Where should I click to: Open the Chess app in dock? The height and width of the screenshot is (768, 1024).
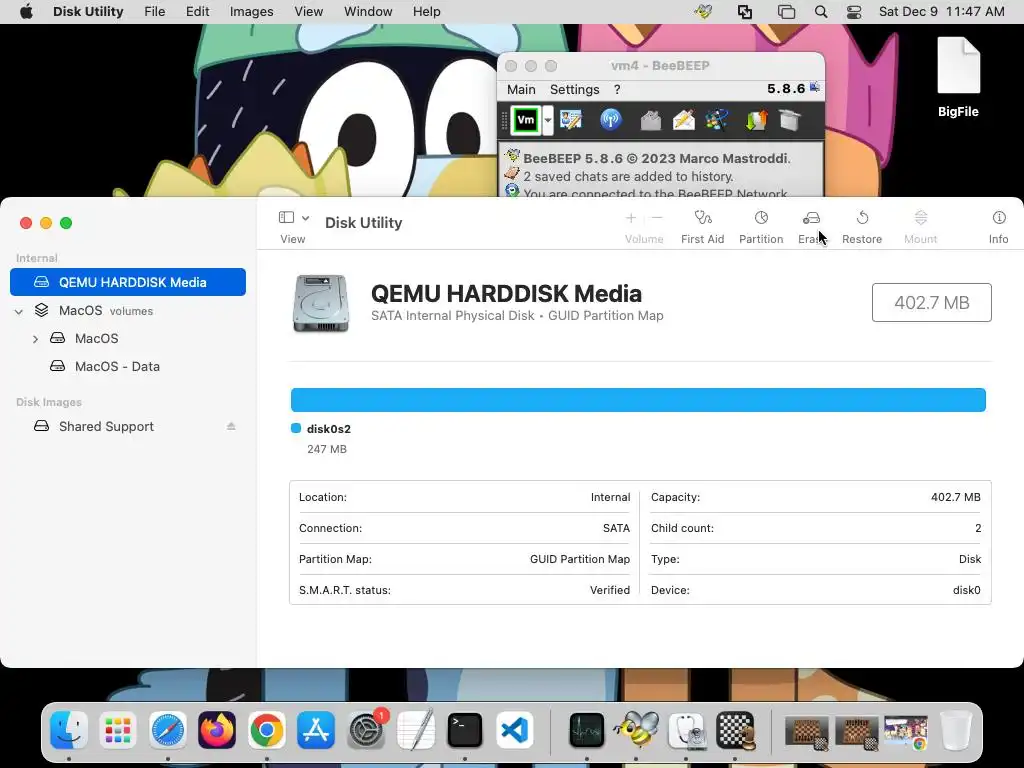tap(735, 729)
